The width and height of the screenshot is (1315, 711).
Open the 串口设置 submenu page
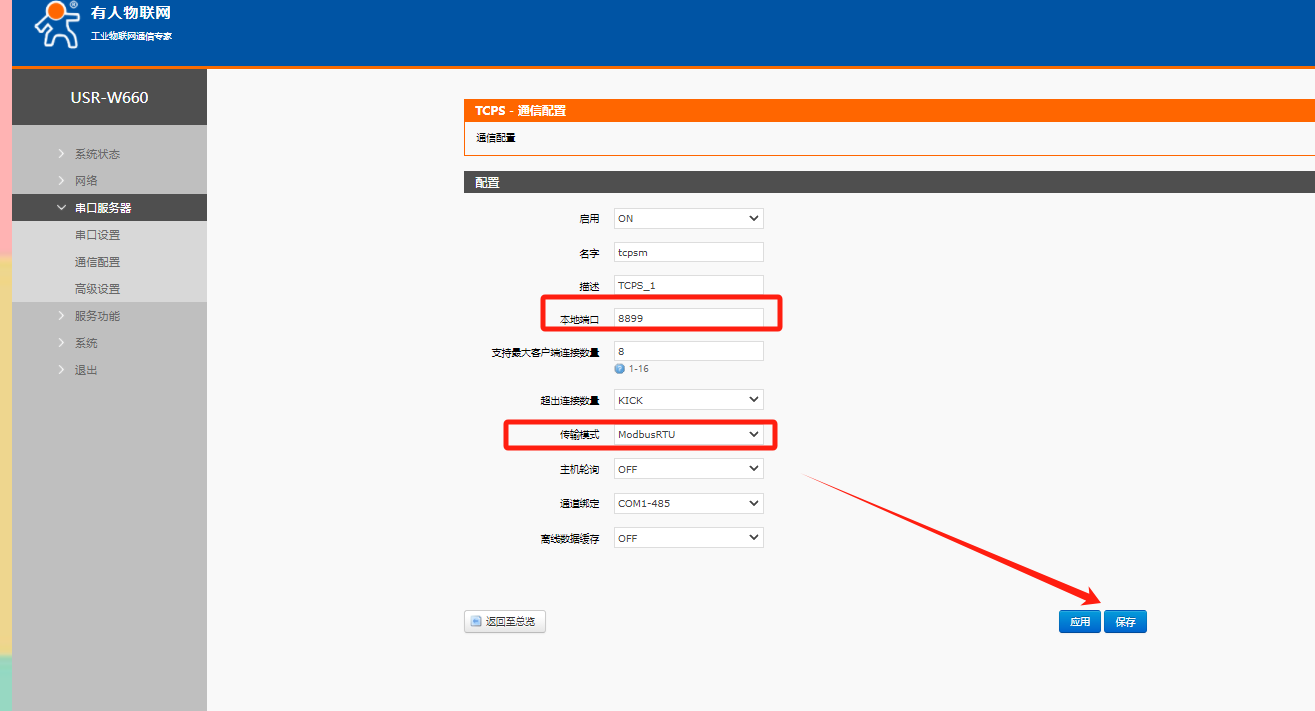click(97, 235)
